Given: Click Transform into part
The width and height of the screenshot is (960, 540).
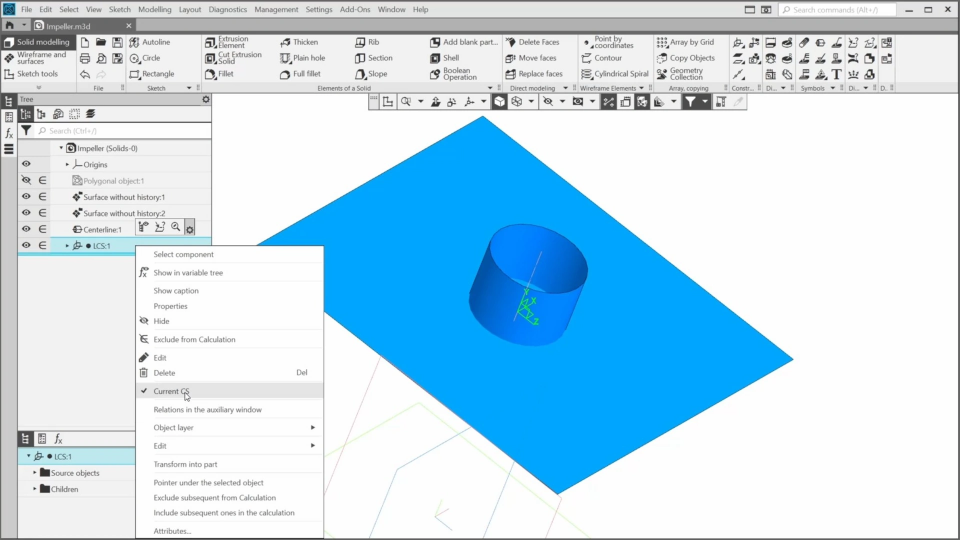Looking at the screenshot, I should pos(185,464).
